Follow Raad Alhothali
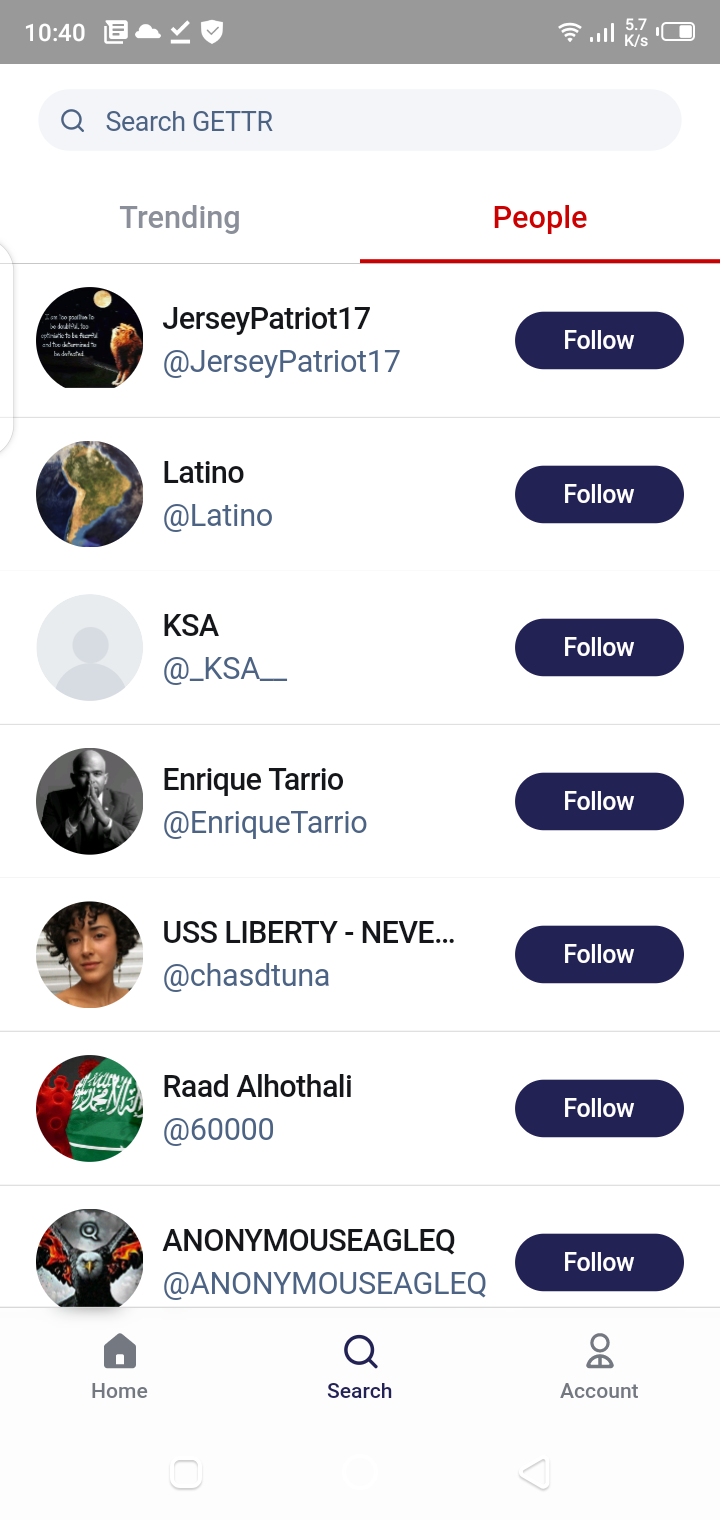 599,1108
